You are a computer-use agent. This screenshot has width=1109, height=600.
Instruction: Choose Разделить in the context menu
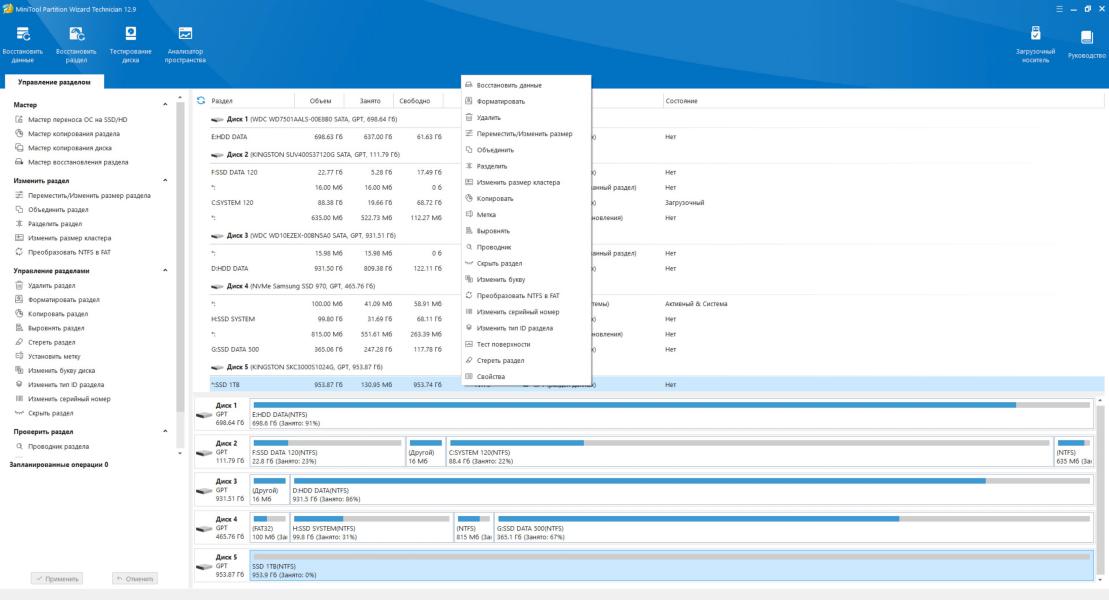coord(526,166)
